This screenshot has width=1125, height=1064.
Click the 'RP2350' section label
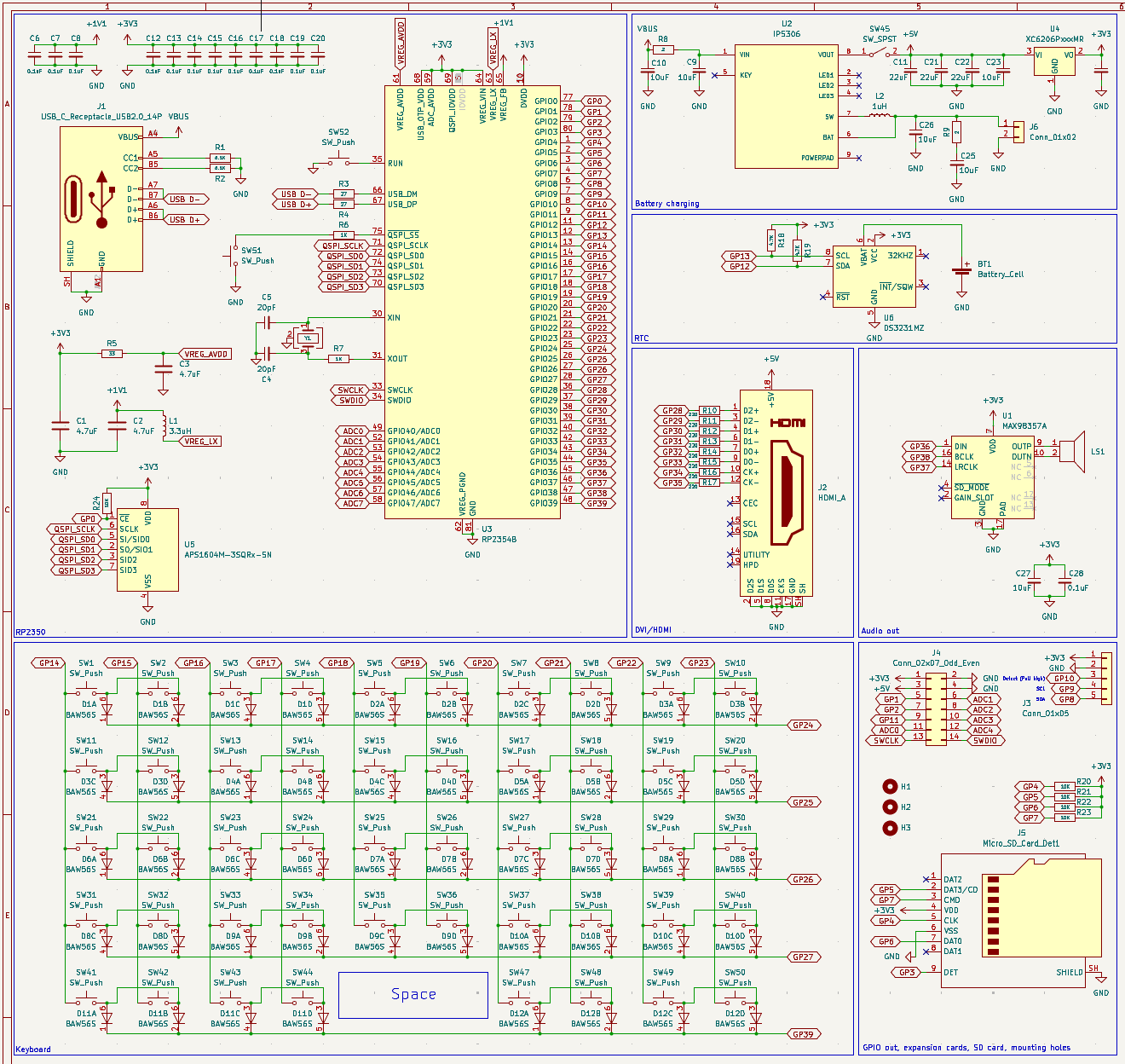pyautogui.click(x=30, y=633)
